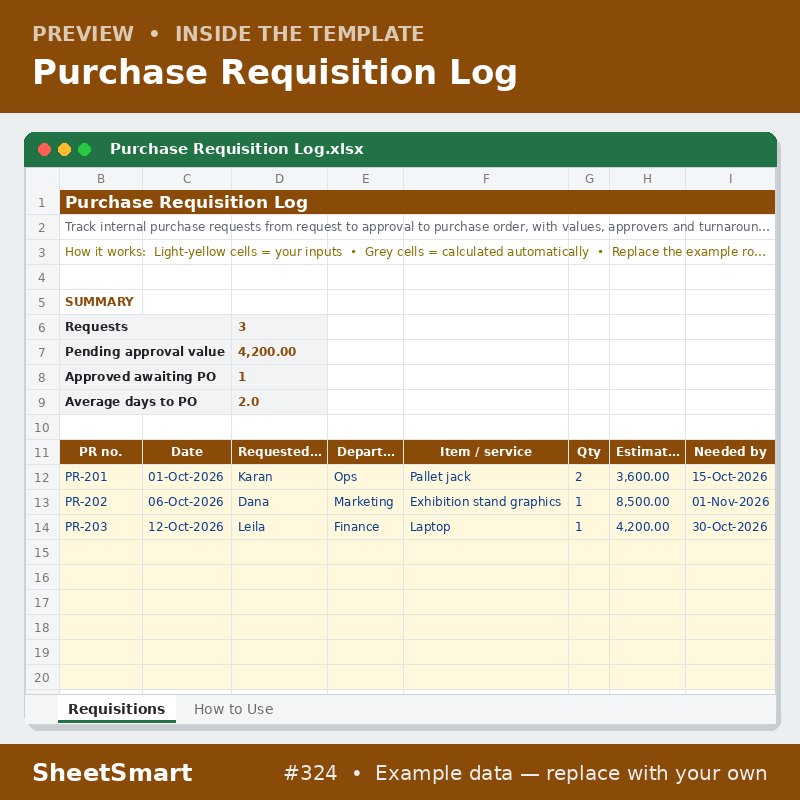This screenshot has height=800, width=800.
Task: Select requester cell Dana
Action: (279, 502)
